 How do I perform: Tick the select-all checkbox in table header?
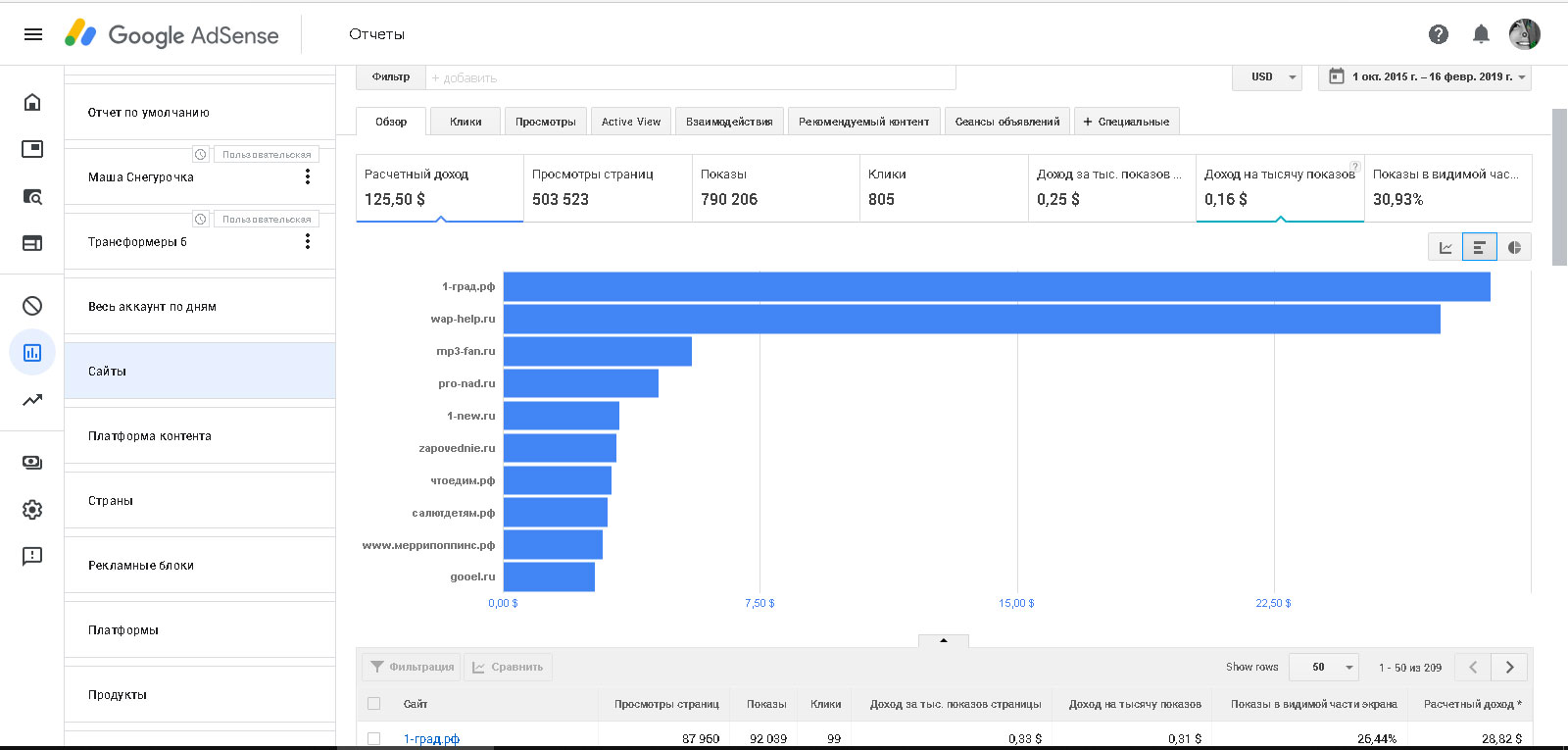(373, 704)
